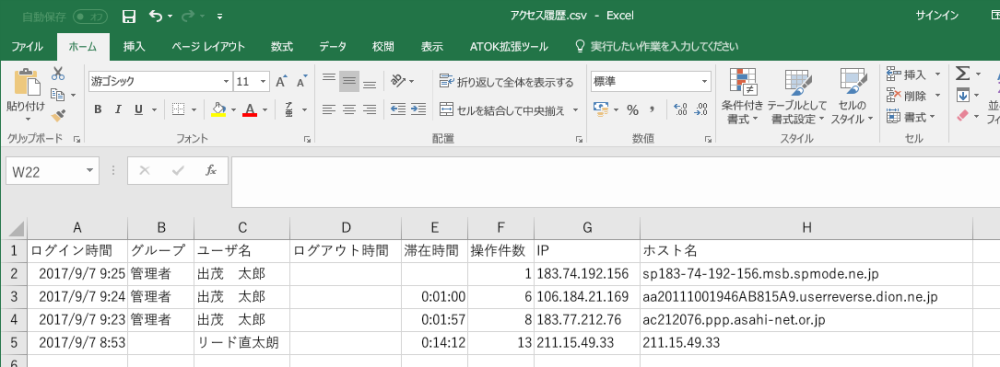This screenshot has width=1000, height=367.
Task: Click the Increase Indent icon
Action: (418, 110)
